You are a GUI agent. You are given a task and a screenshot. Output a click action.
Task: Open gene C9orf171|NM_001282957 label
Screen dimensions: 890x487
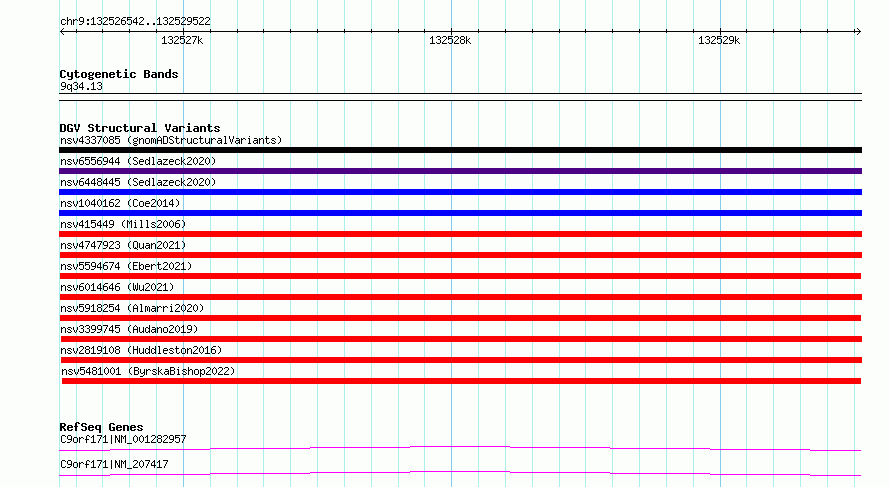click(123, 439)
